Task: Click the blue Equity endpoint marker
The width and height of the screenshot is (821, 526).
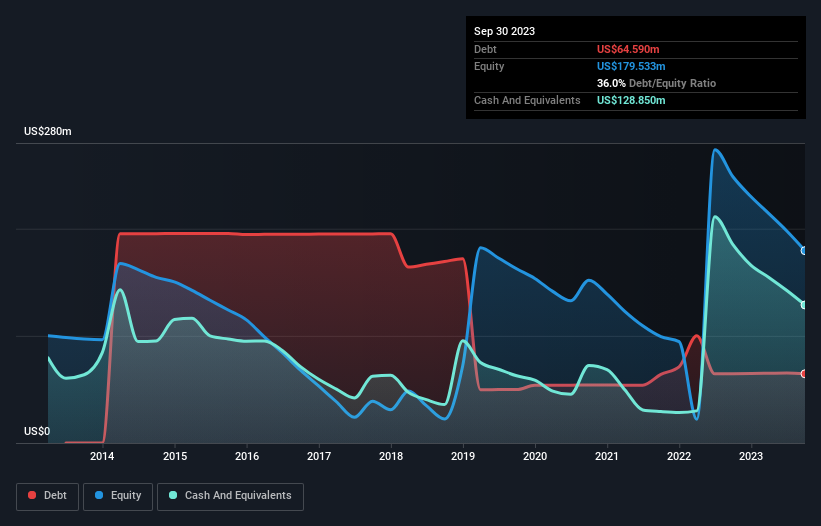Action: pyautogui.click(x=804, y=251)
